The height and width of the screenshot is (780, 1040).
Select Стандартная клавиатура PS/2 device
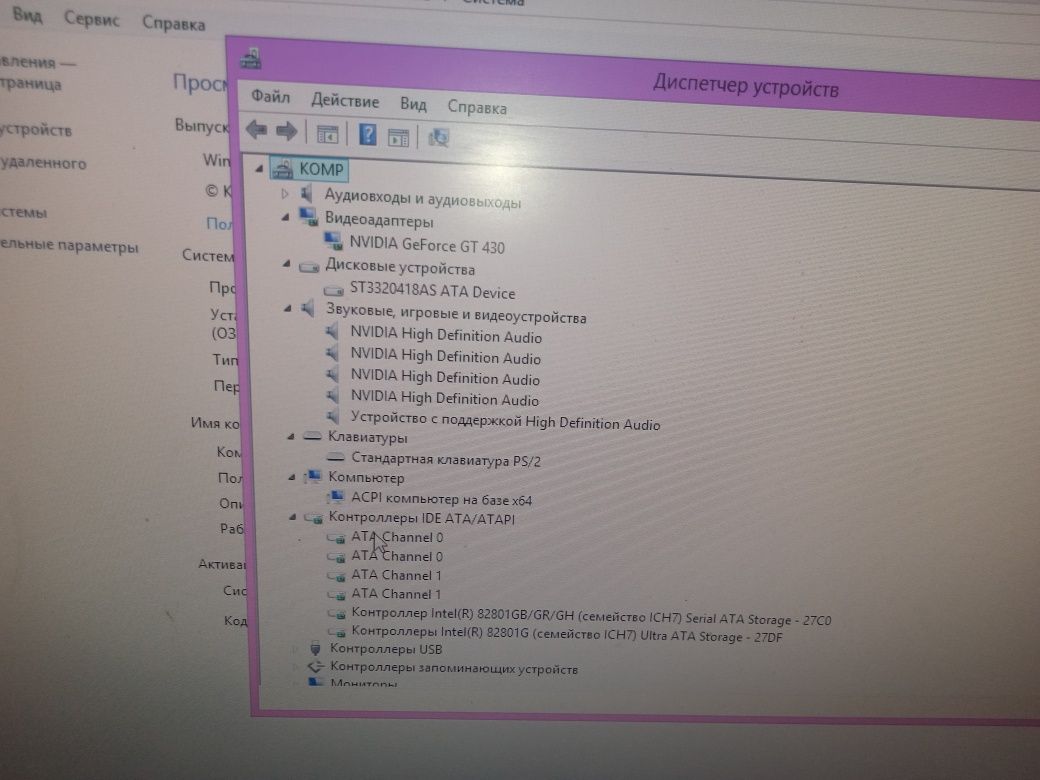(446, 460)
